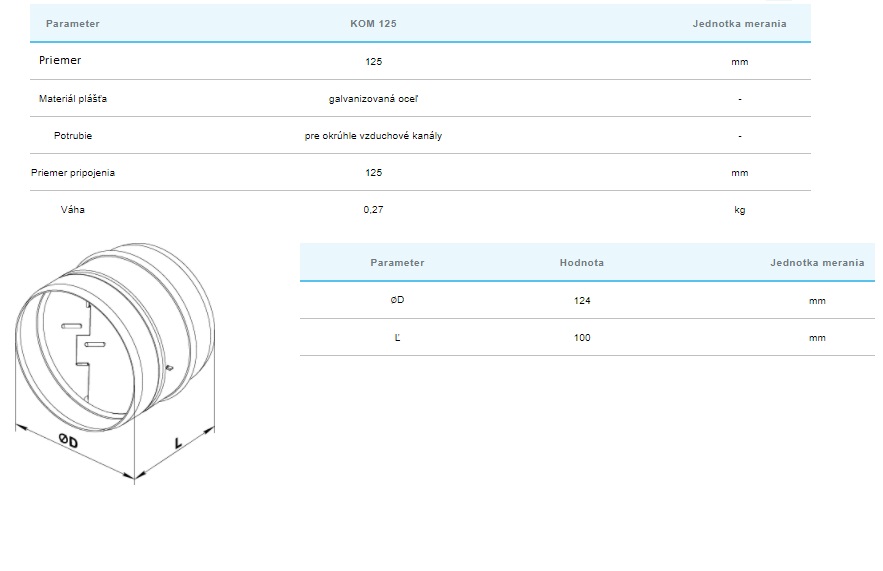Click the ØD row label in dimensions table
Viewport: 883px width, 571px height.
click(x=397, y=300)
